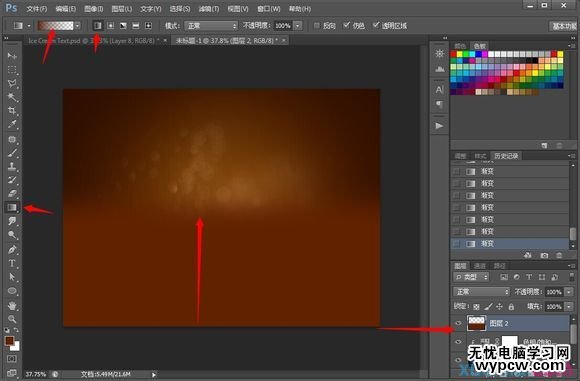Open Layers panel 不透明度 slider arrow
Viewport: 580px width, 381px height.
(569, 292)
